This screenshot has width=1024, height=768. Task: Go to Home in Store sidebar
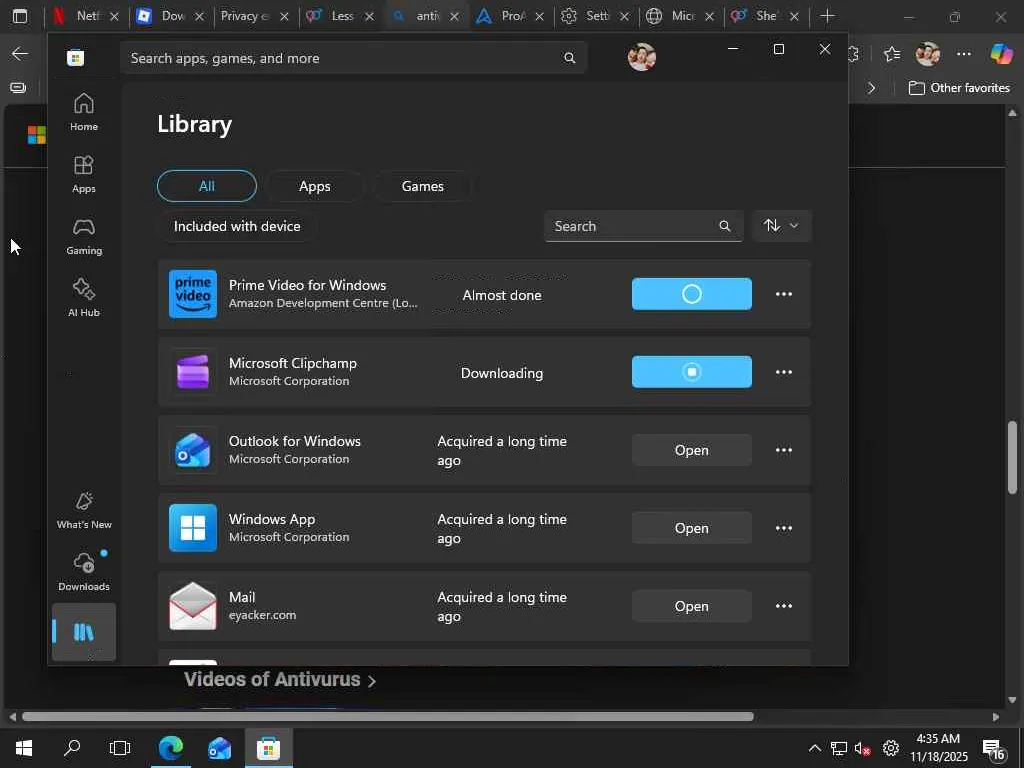point(84,112)
